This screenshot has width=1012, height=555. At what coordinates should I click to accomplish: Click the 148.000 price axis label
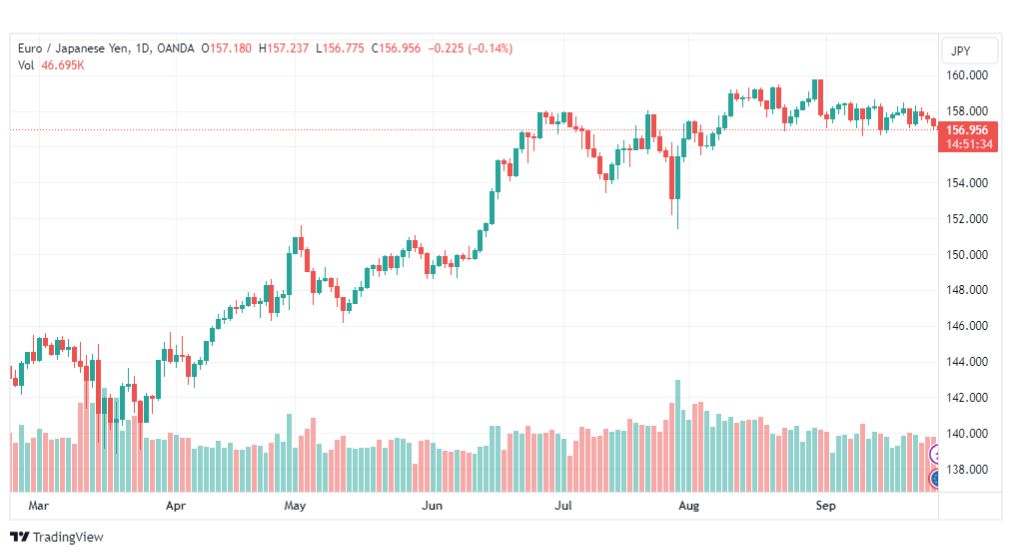click(967, 290)
